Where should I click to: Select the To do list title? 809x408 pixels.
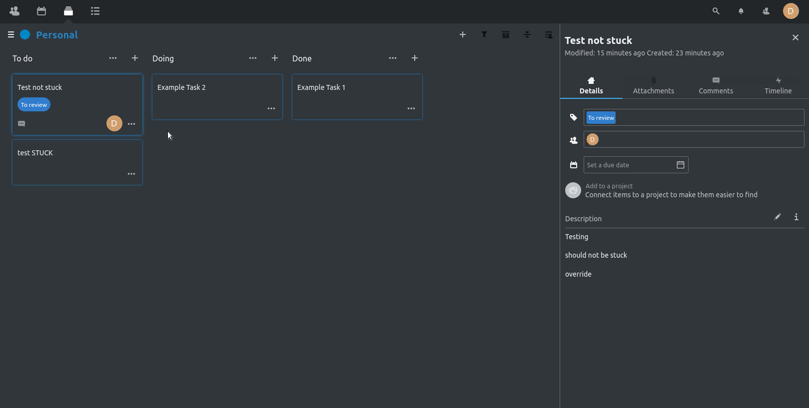(22, 58)
